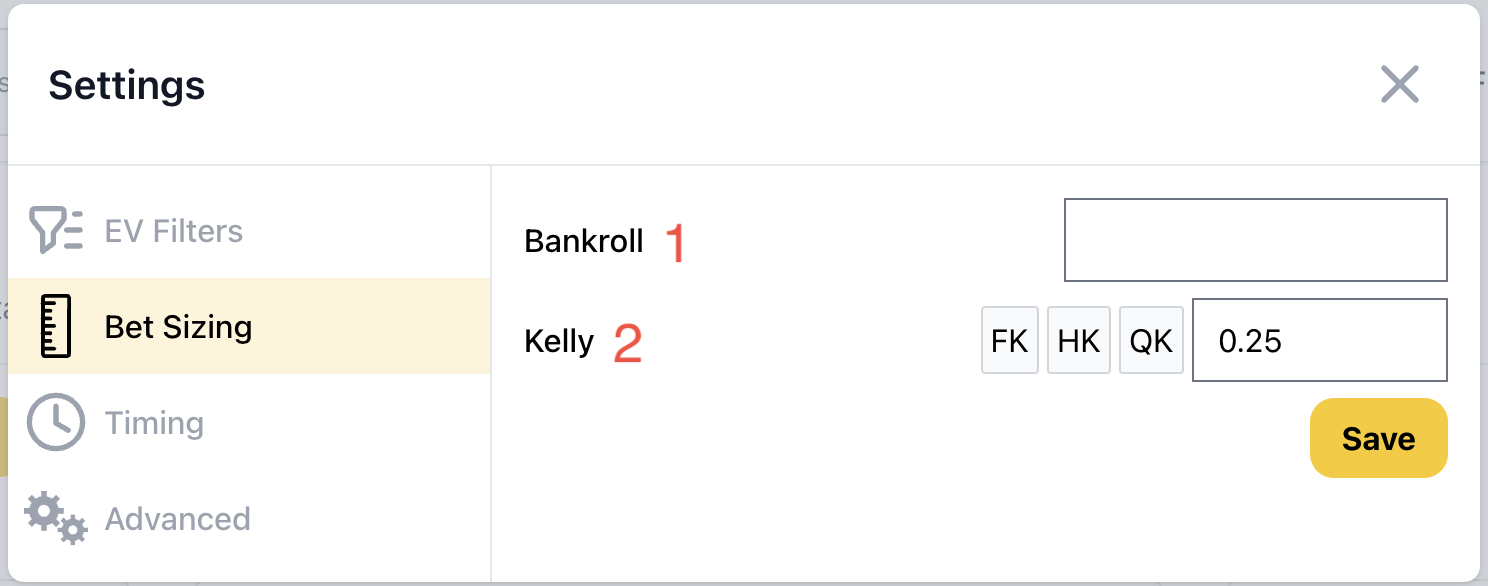Click the Advanced gears icon
The height and width of the screenshot is (586, 1488).
[x=56, y=518]
